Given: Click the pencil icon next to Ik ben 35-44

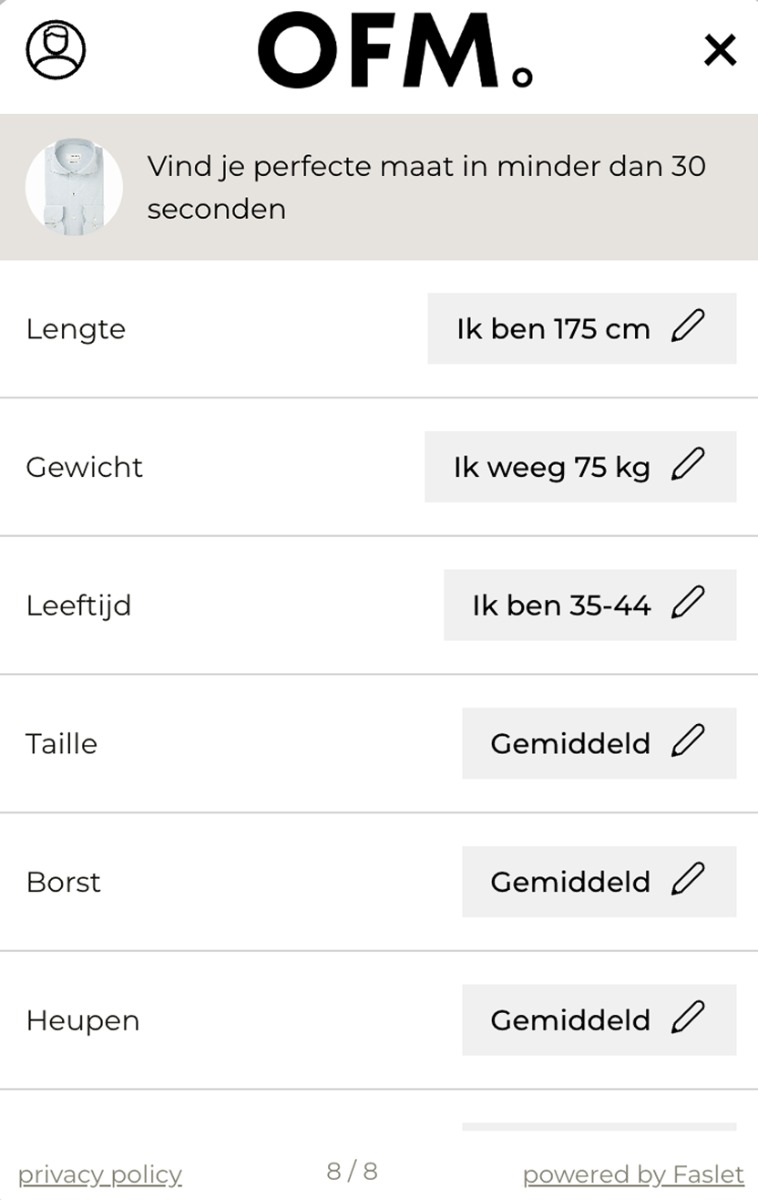Looking at the screenshot, I should click(688, 602).
